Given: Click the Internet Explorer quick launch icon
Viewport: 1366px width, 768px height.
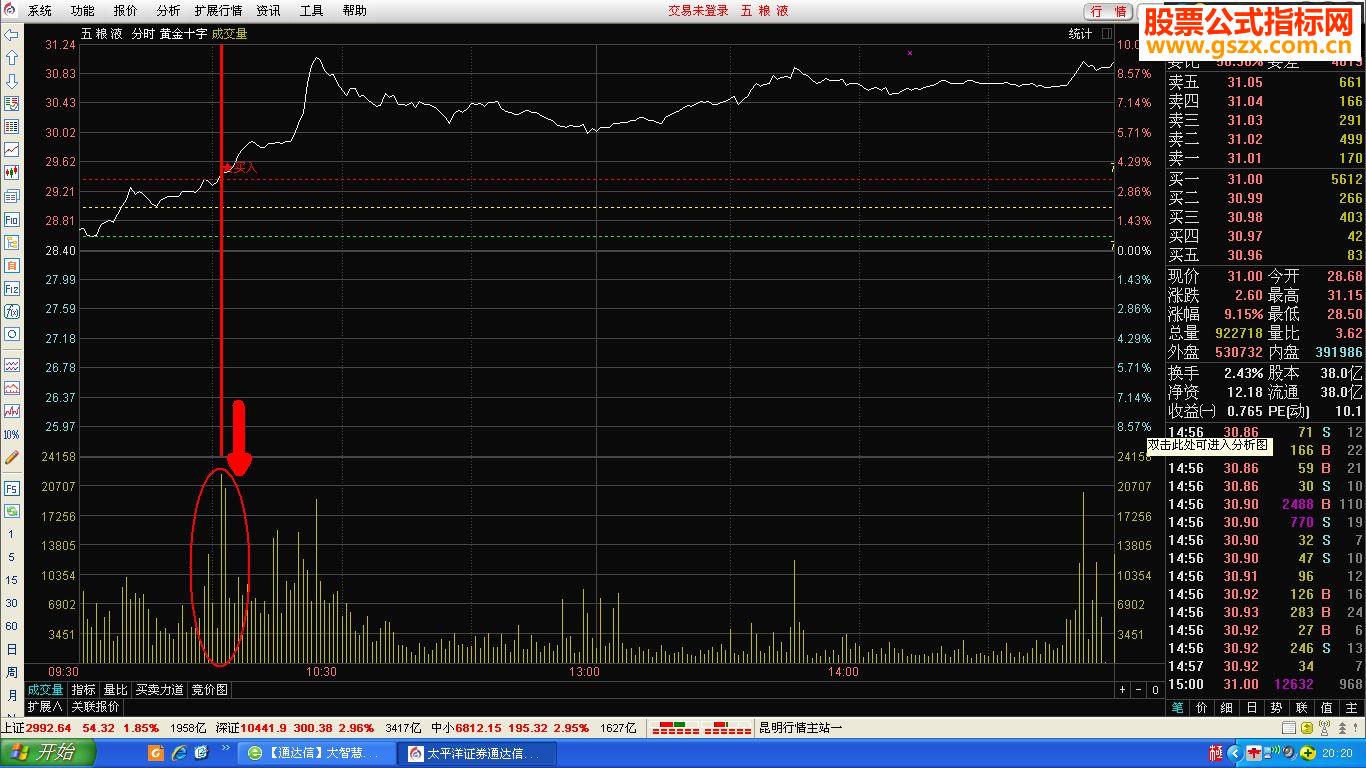Looking at the screenshot, I should click(x=178, y=752).
